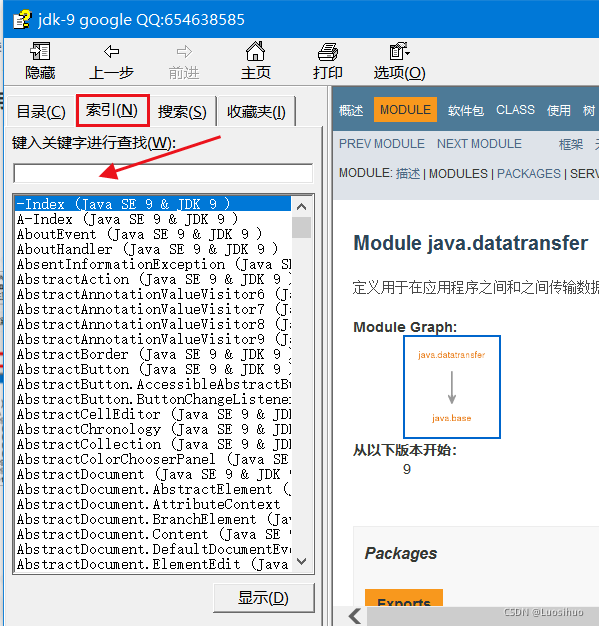Select 'AbstractDocument.ElementEdit' entry

pyautogui.click(x=153, y=565)
